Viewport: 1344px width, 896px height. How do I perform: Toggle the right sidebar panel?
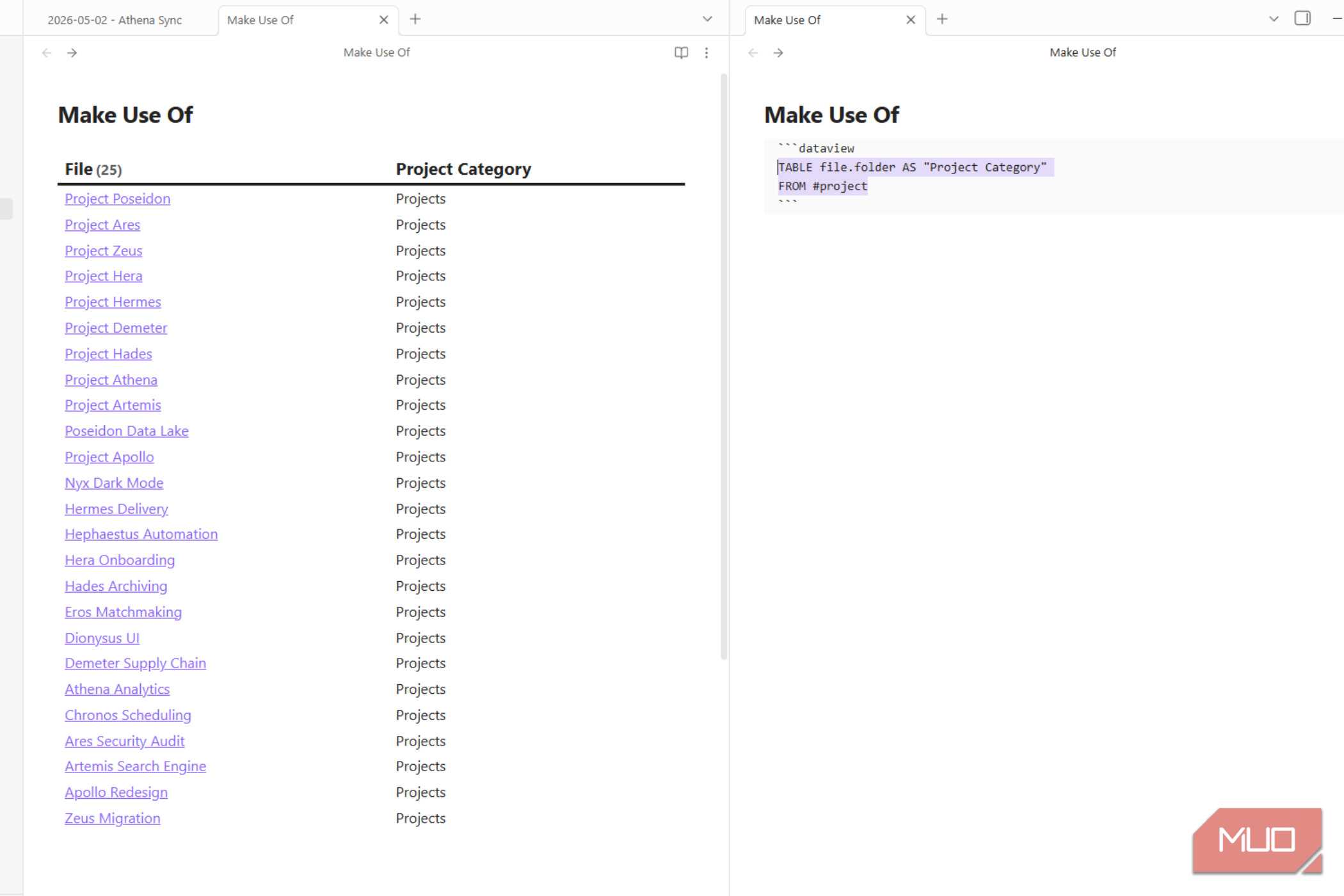click(x=1302, y=18)
